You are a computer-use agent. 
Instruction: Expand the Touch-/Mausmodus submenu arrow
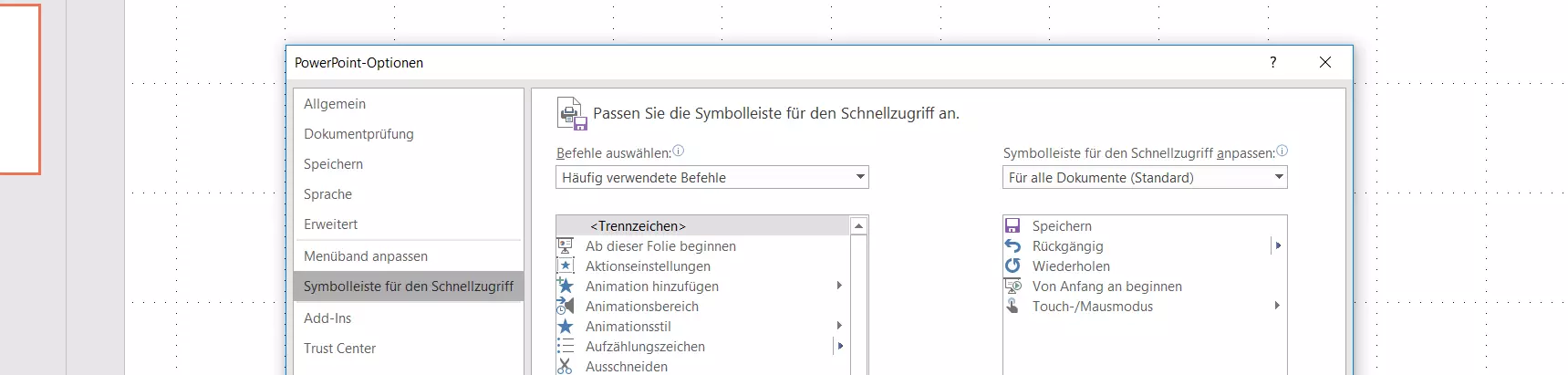click(1278, 306)
